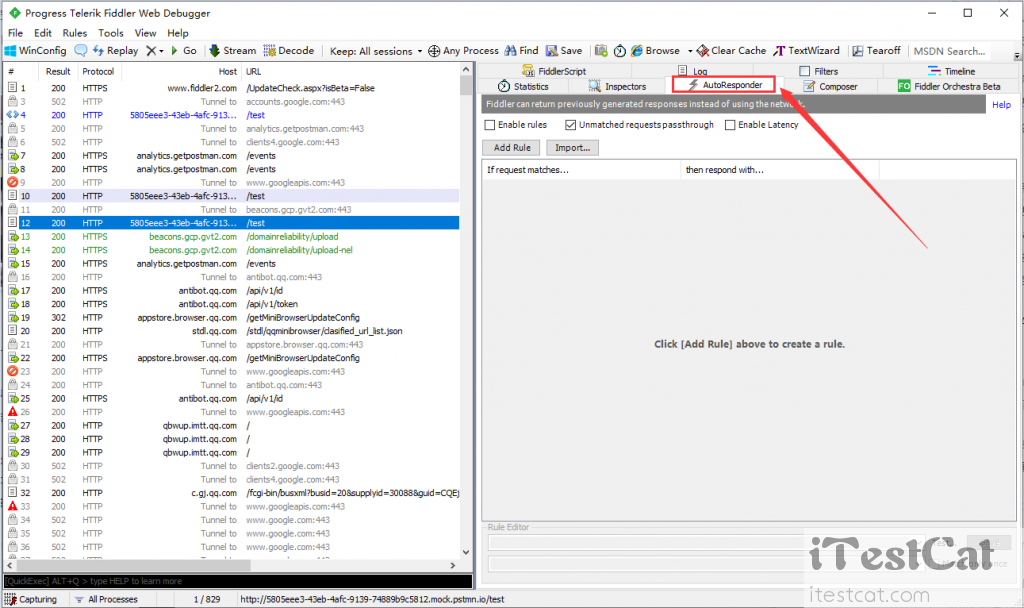Image resolution: width=1024 pixels, height=608 pixels.
Task: Click the blocked icon of session 9
Action: point(12,182)
